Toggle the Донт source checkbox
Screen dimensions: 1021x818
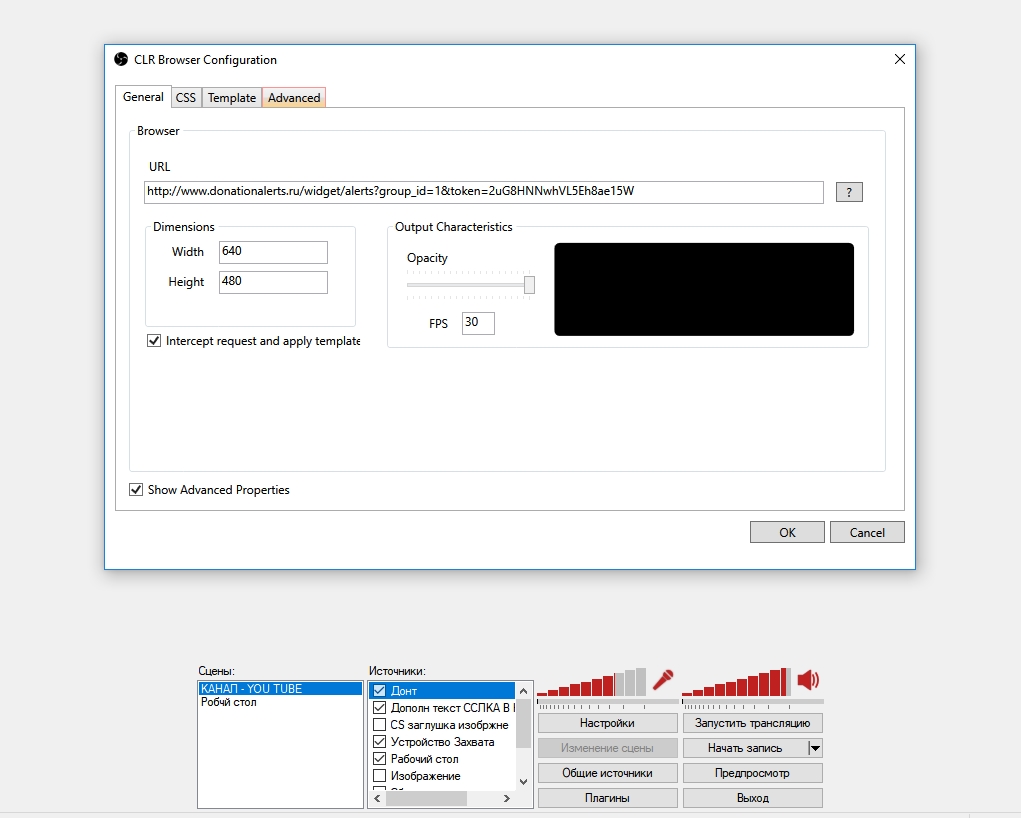tap(380, 690)
